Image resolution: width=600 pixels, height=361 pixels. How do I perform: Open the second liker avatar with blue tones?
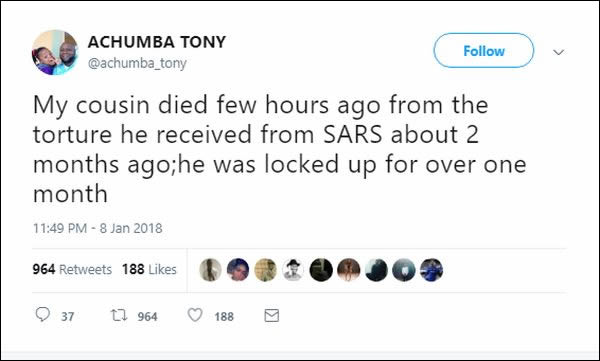pyautogui.click(x=238, y=270)
